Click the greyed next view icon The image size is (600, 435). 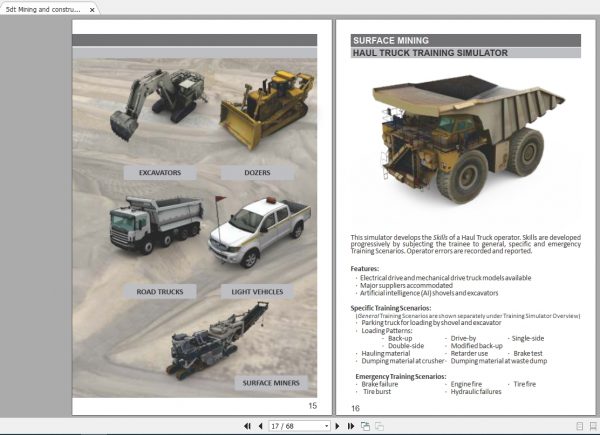(379, 426)
